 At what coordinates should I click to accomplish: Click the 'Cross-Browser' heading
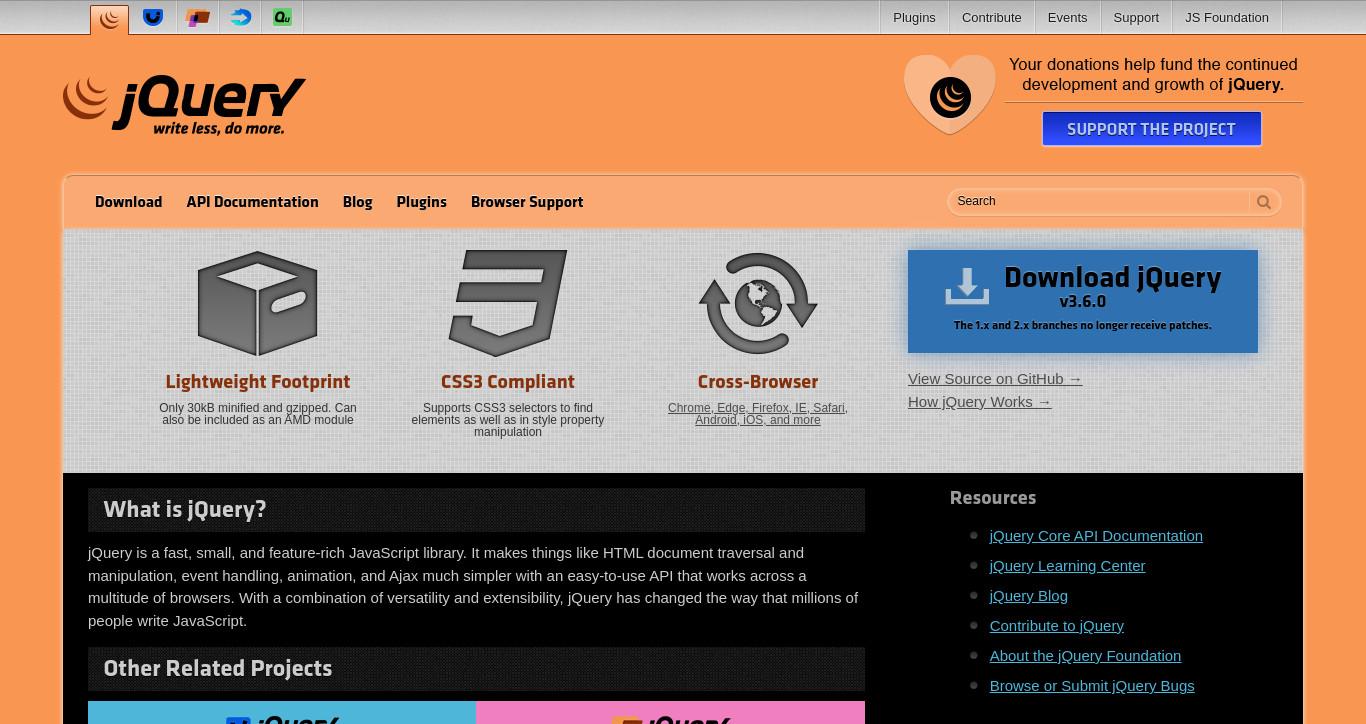click(758, 382)
